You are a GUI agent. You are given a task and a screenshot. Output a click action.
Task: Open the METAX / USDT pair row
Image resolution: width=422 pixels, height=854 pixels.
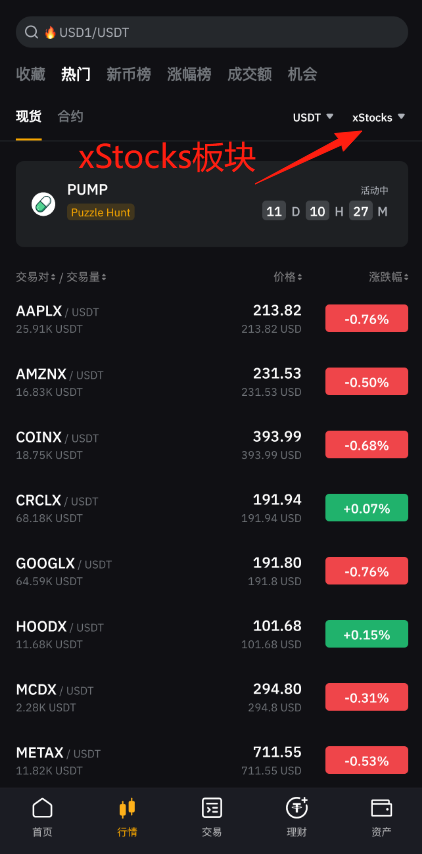click(212, 760)
